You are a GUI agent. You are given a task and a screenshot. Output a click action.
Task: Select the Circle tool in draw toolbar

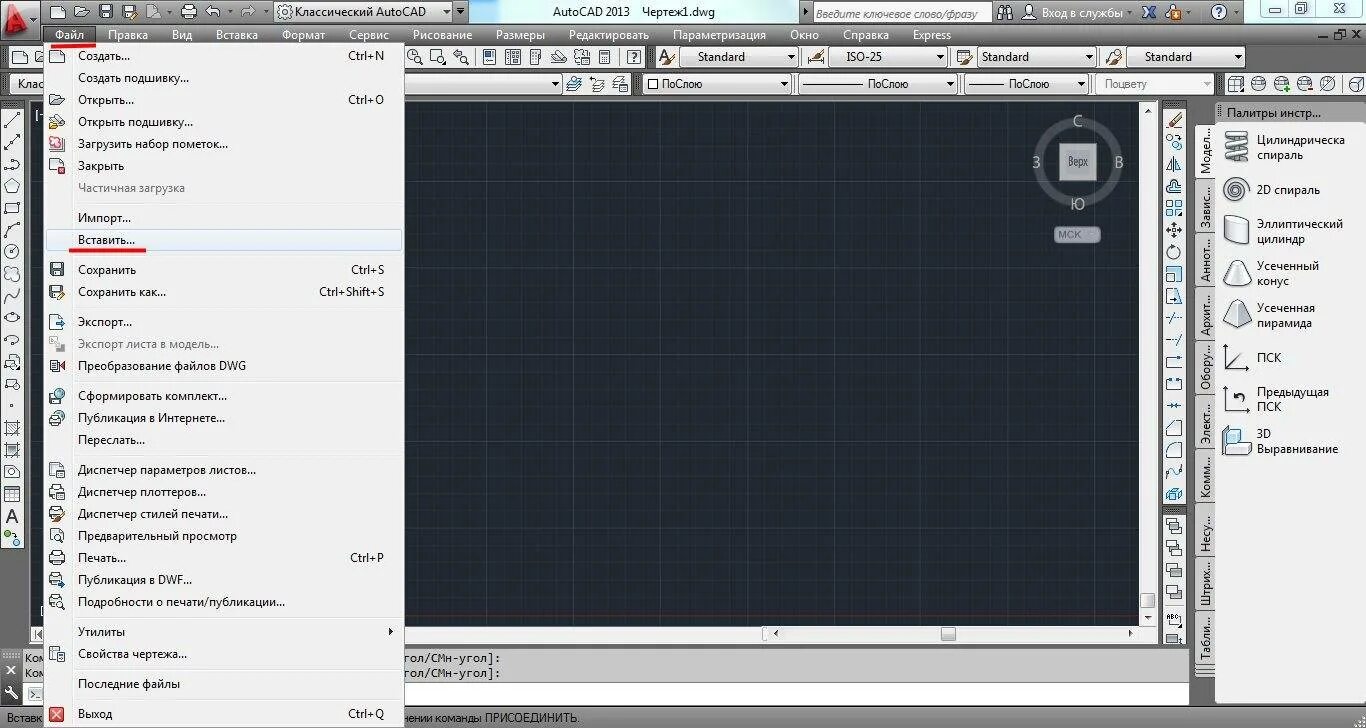pyautogui.click(x=12, y=252)
